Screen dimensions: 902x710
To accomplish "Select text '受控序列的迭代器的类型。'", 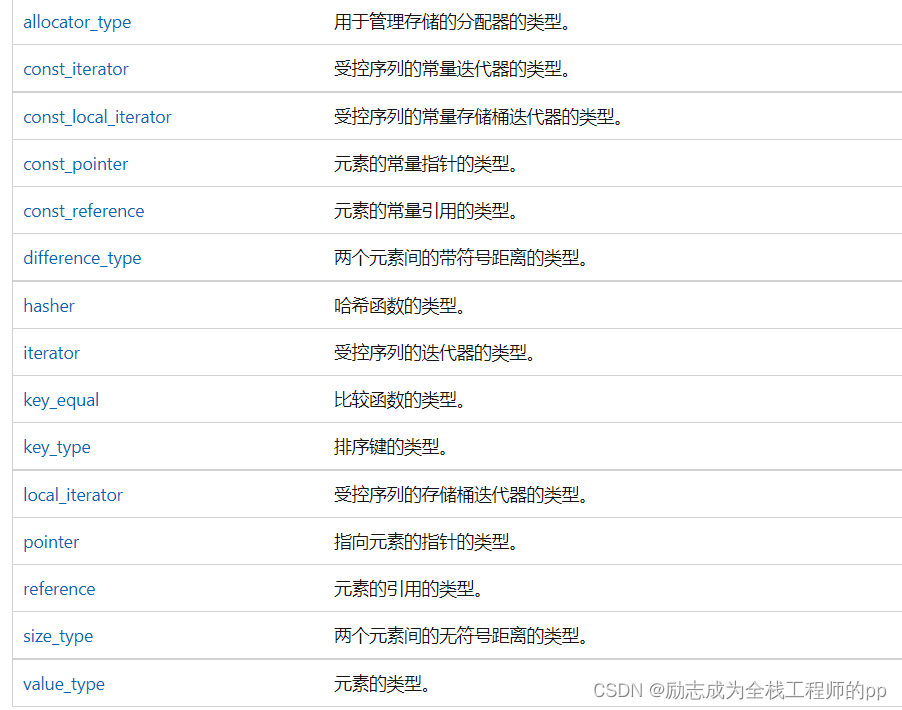I will pos(434,353).
